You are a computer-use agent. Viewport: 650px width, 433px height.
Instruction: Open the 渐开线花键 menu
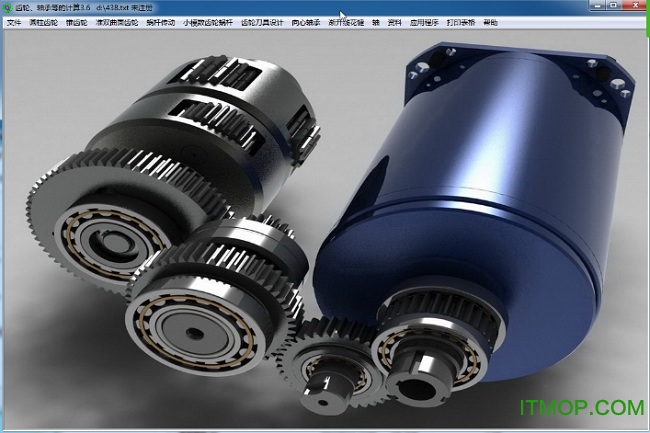[x=347, y=22]
